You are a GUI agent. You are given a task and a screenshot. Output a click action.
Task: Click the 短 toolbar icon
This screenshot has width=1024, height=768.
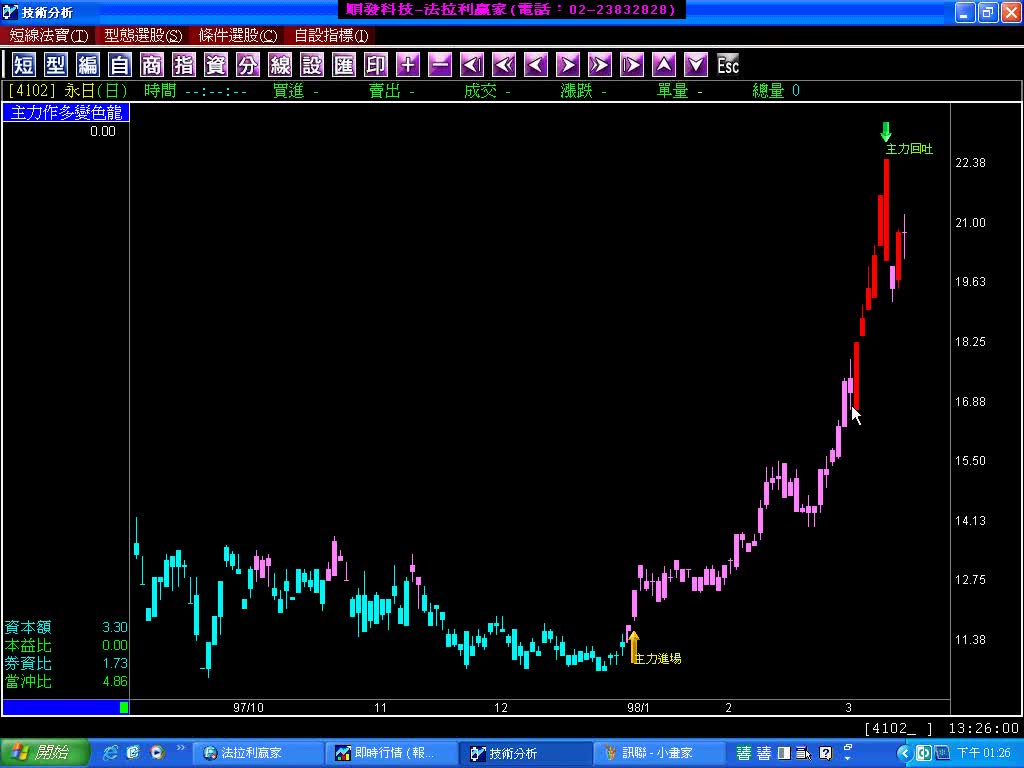pos(24,65)
